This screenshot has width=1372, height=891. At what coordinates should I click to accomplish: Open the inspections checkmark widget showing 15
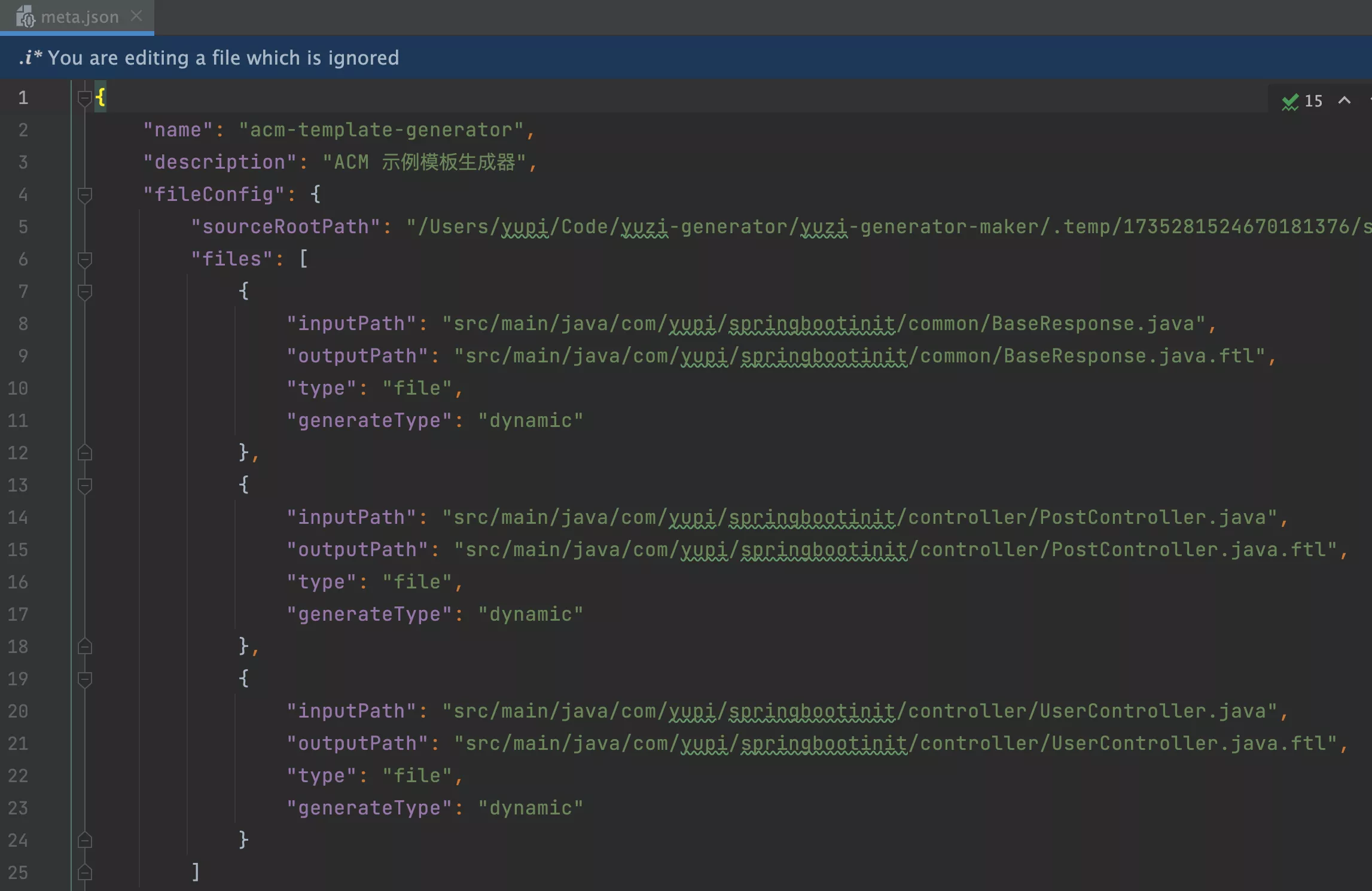point(1302,101)
